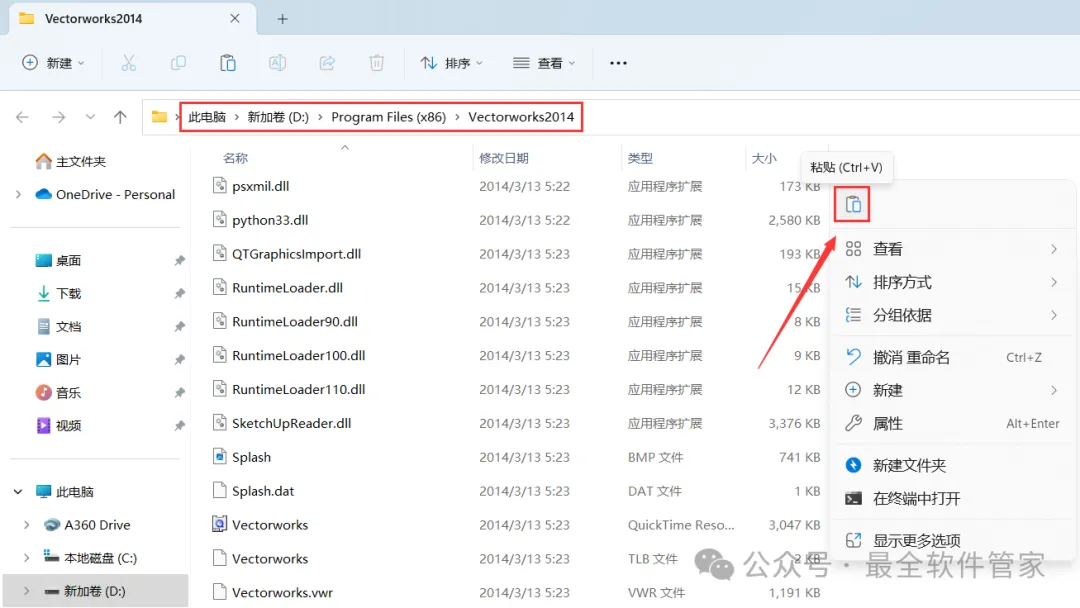Click the Share icon in toolbar

[x=327, y=63]
